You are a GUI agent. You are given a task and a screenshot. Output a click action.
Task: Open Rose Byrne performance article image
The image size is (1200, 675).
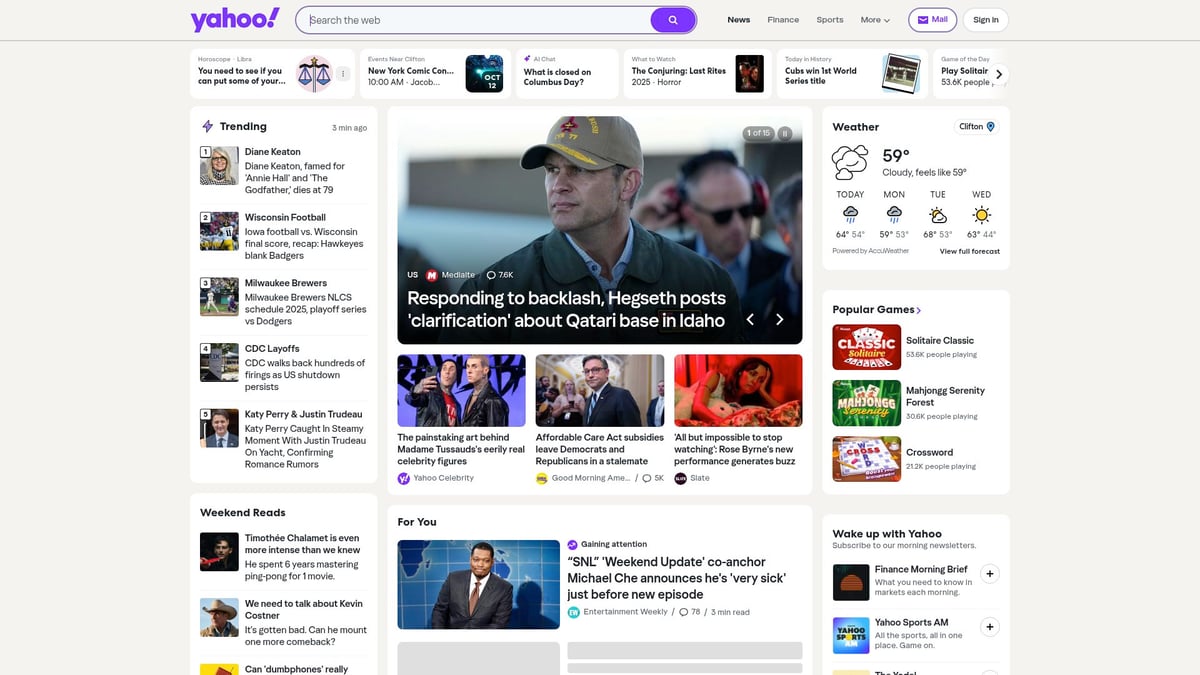pyautogui.click(x=738, y=390)
